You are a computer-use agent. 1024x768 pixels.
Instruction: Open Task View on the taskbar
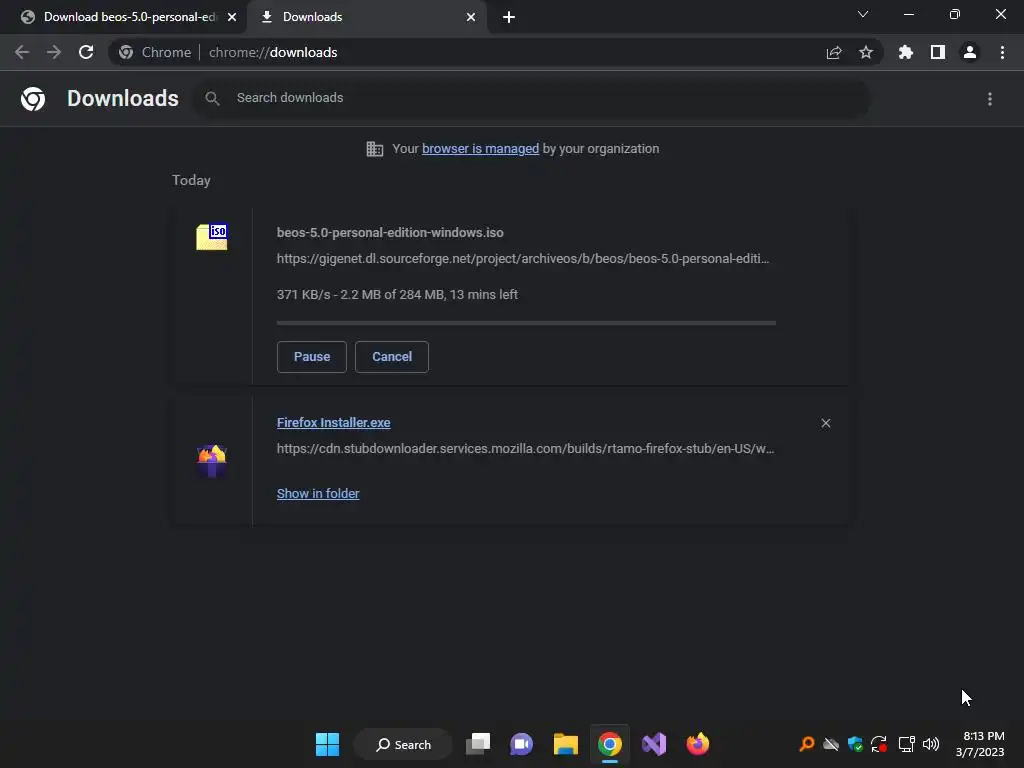click(478, 744)
